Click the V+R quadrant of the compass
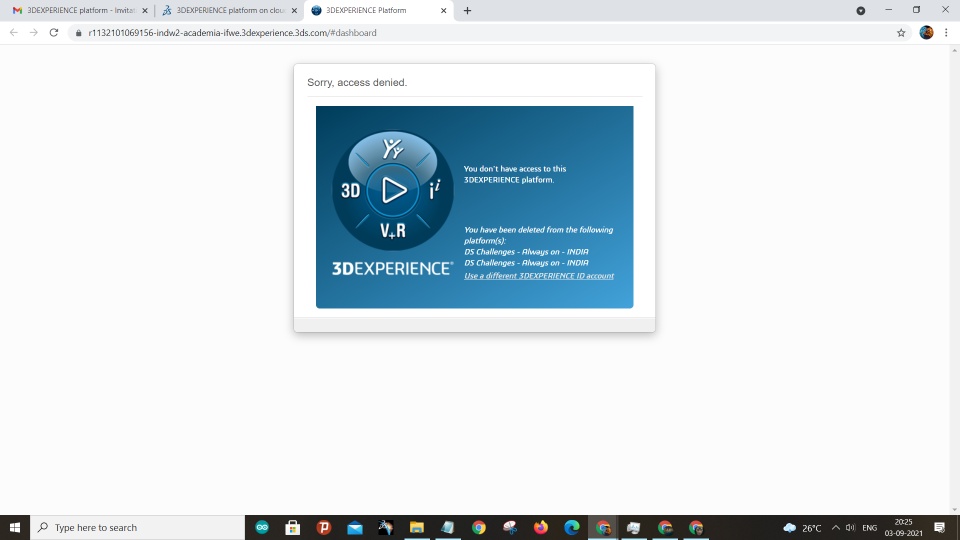The width and height of the screenshot is (960, 540). coord(392,231)
